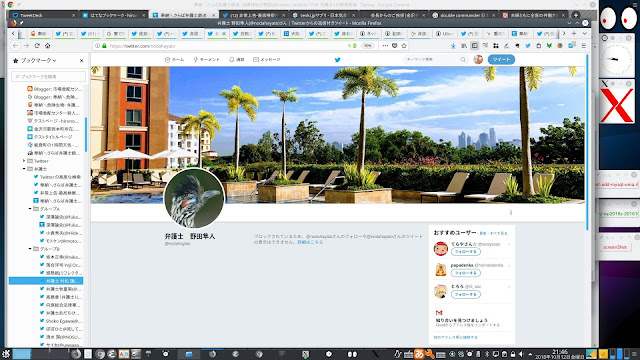The height and width of the screenshot is (360, 640).
Task: Click the Gmail icon in contacts box
Action: pos(439,313)
